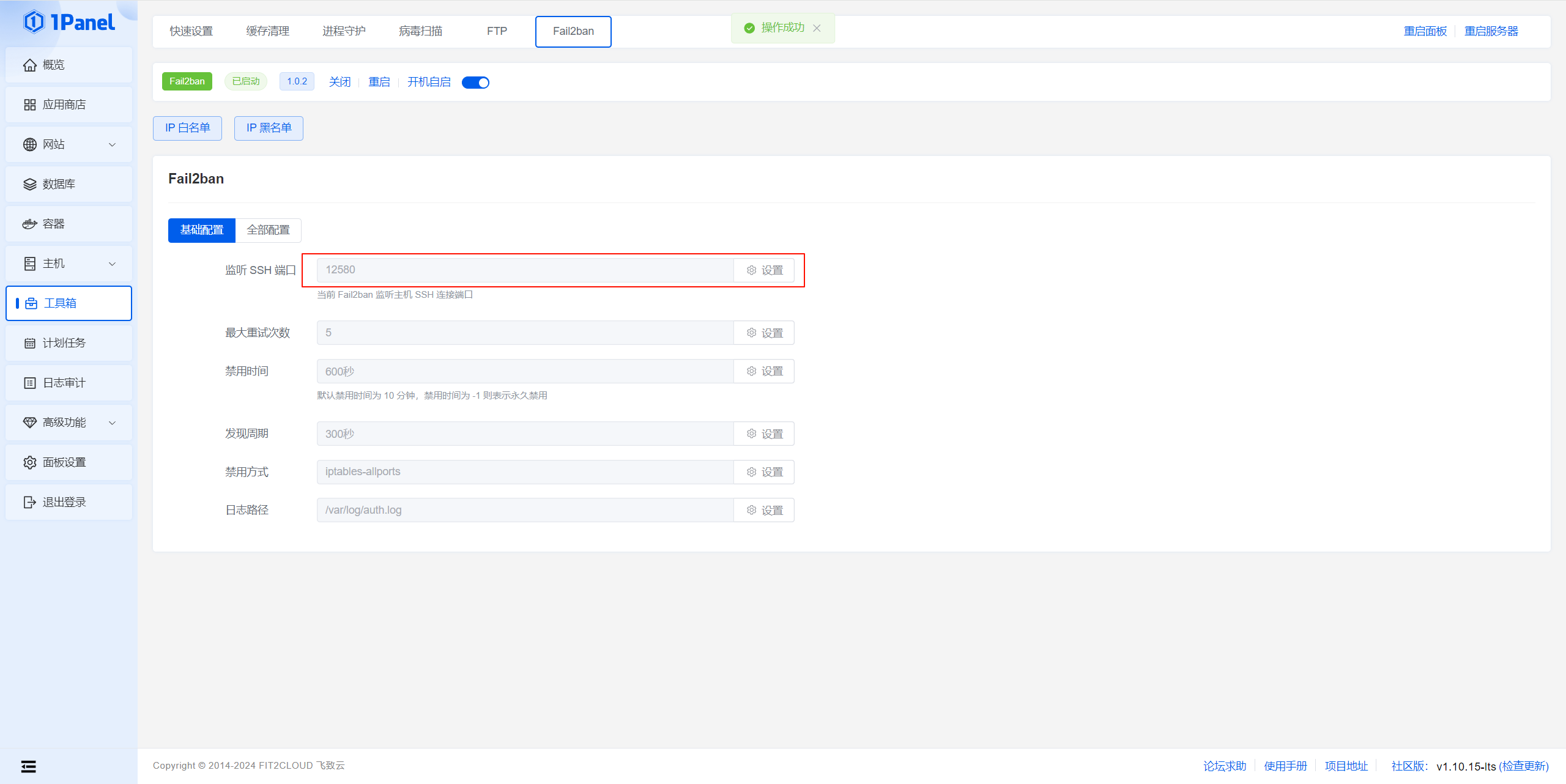Screen dimensions: 1566x784
Task: Open the 项目地址 project link
Action: (1346, 766)
